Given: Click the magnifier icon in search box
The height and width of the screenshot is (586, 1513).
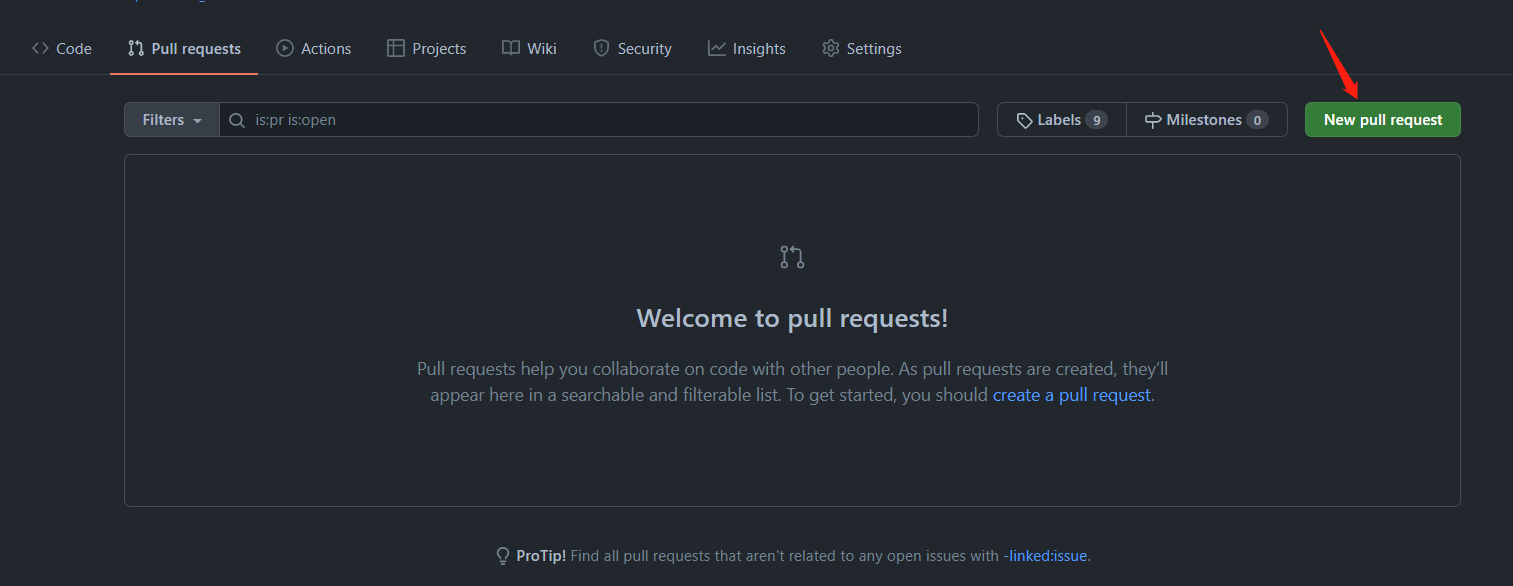Looking at the screenshot, I should point(237,120).
